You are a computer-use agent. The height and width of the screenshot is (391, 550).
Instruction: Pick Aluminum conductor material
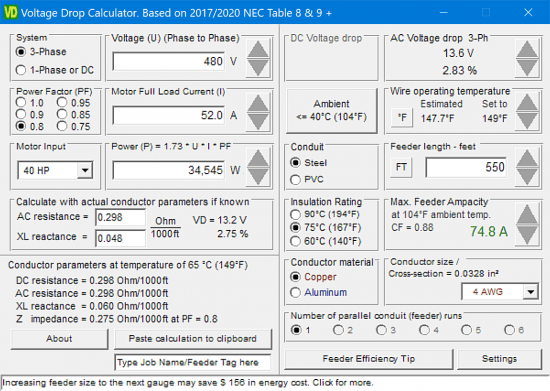coord(318,292)
